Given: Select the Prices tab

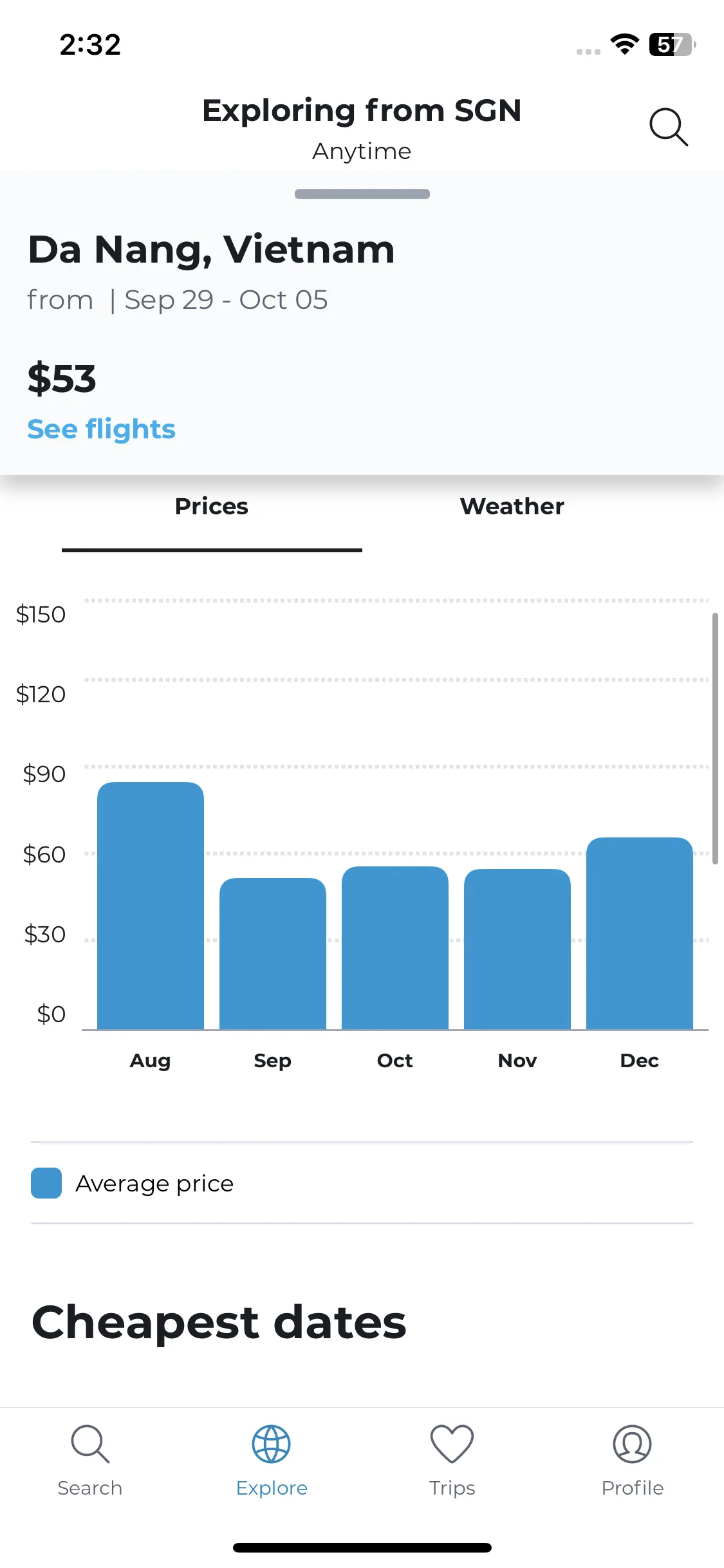Looking at the screenshot, I should click(x=212, y=507).
